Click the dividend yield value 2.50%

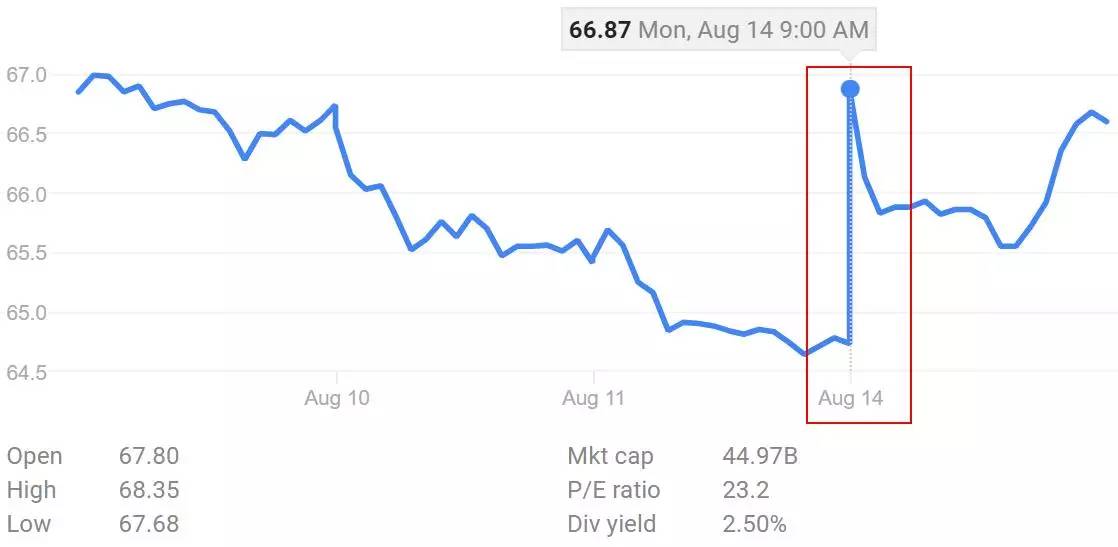pyautogui.click(x=754, y=523)
